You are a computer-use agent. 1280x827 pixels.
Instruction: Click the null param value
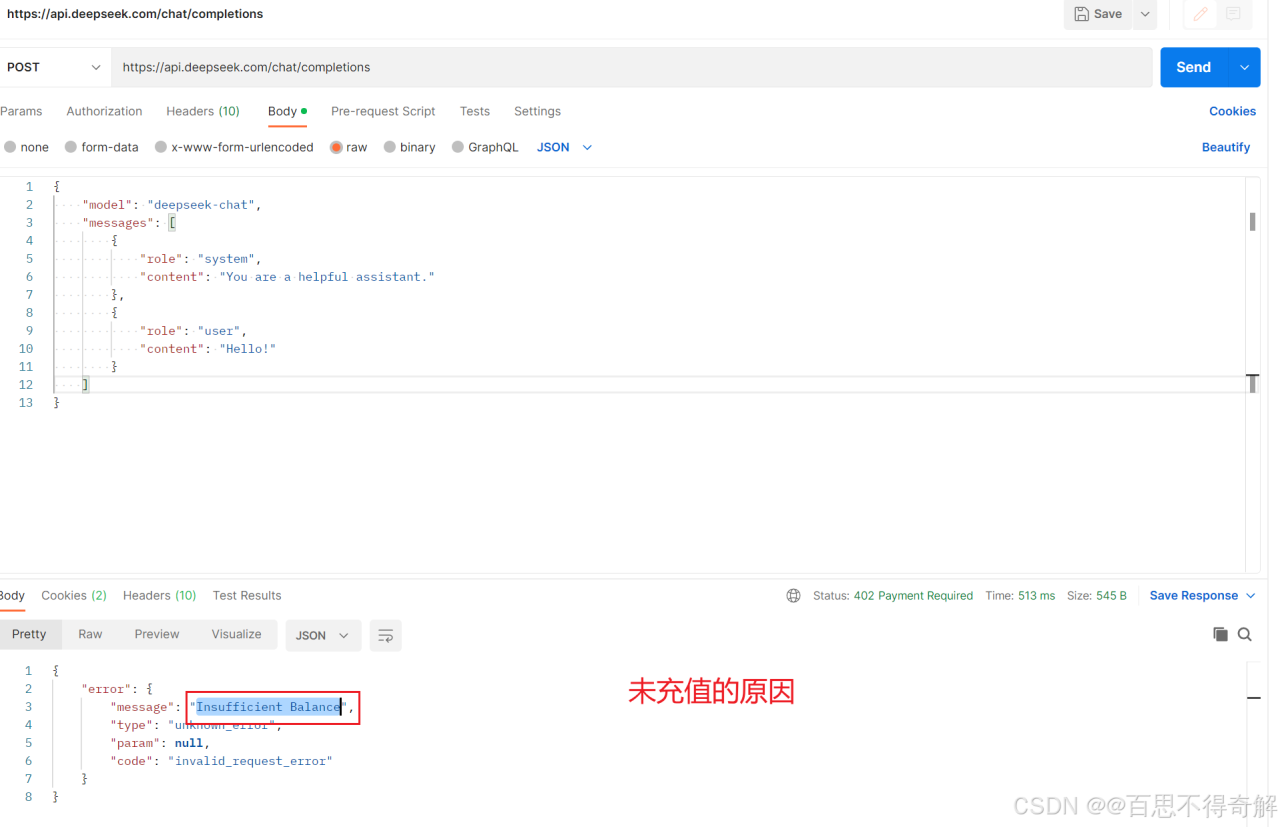pyautogui.click(x=189, y=743)
